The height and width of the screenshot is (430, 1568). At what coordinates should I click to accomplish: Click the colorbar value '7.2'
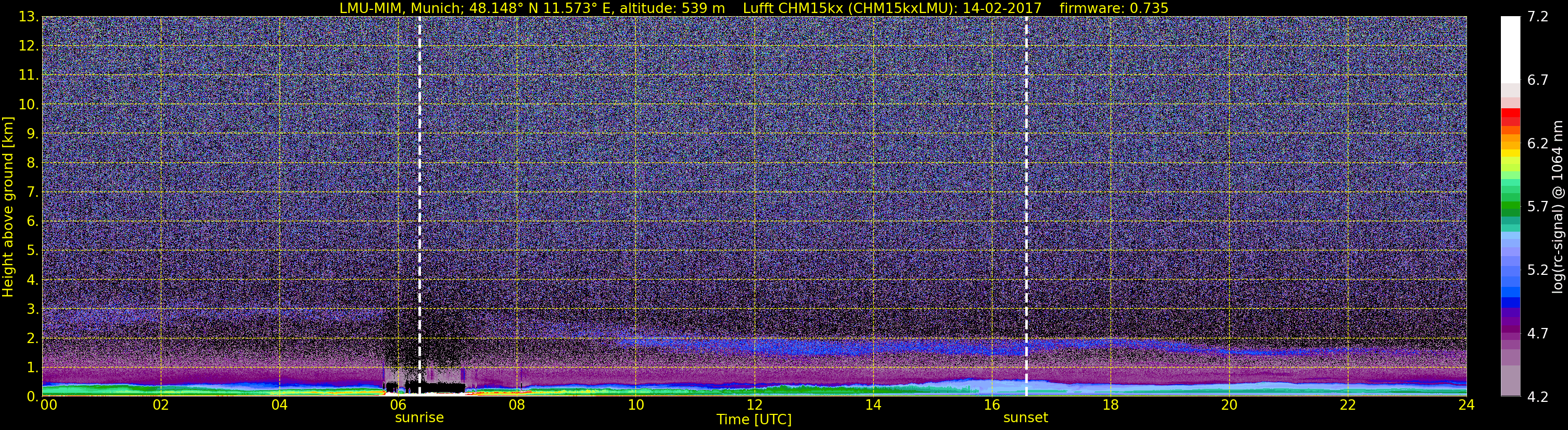(1538, 17)
